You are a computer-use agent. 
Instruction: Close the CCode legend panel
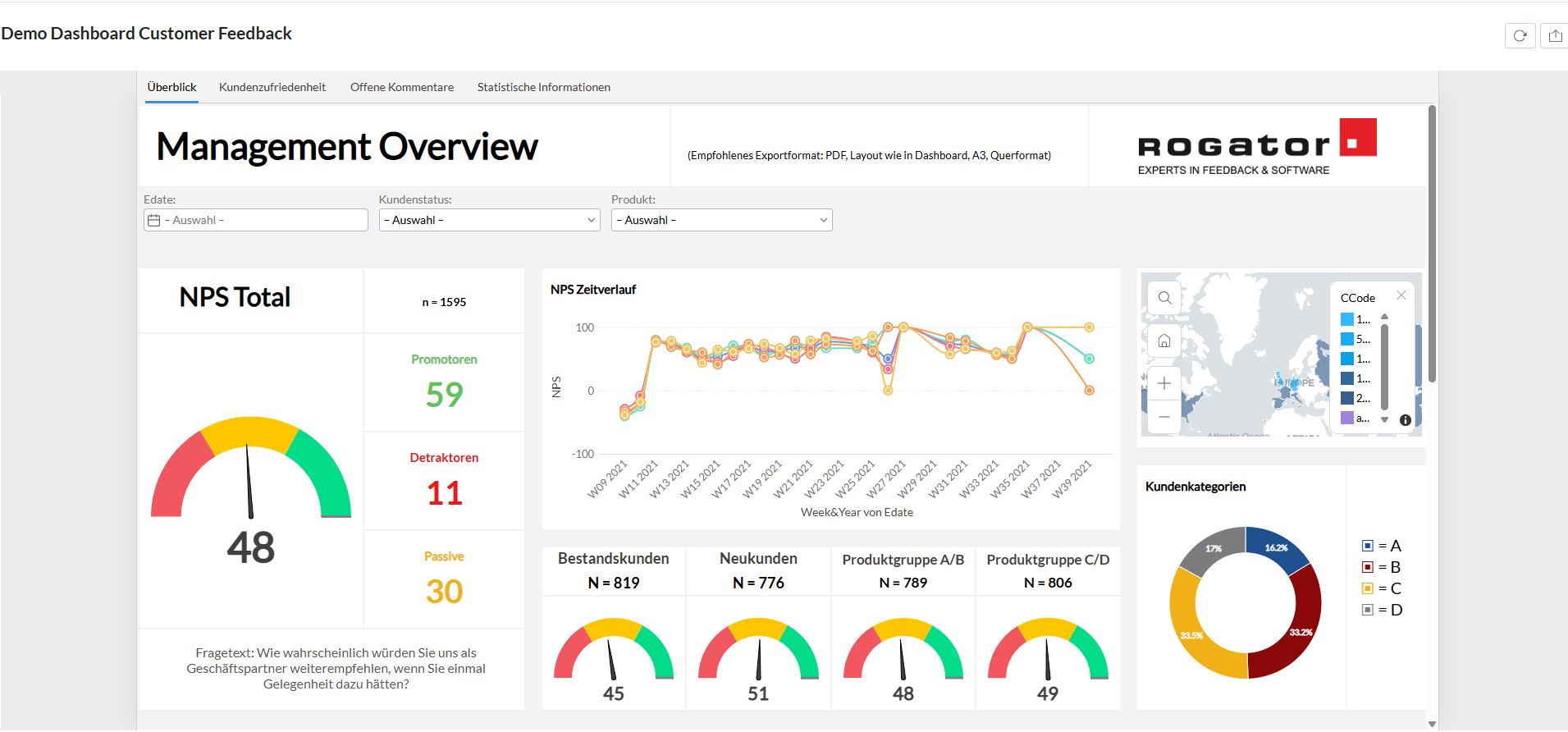pos(1401,295)
